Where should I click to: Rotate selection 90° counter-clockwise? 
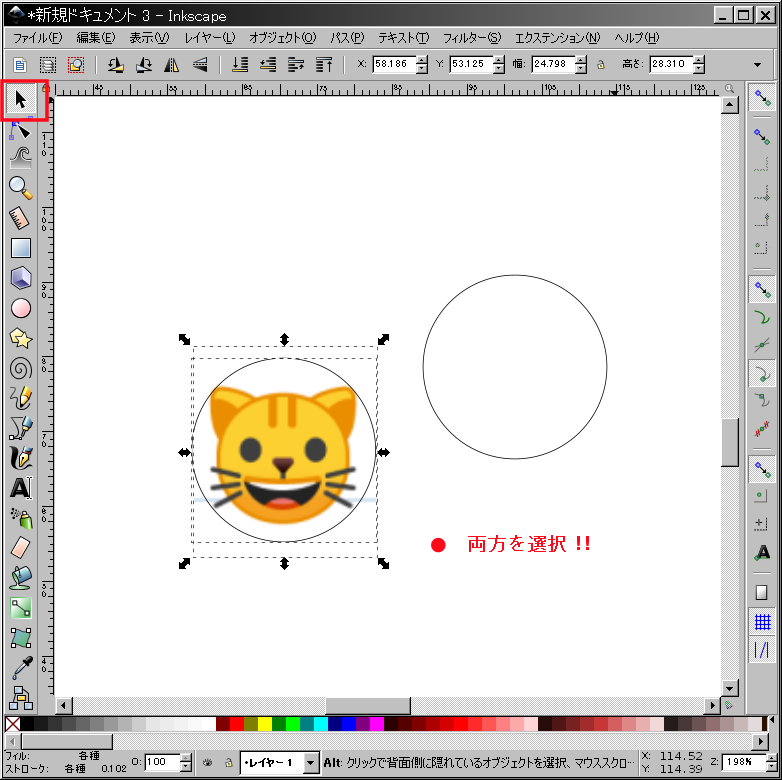coord(116,65)
